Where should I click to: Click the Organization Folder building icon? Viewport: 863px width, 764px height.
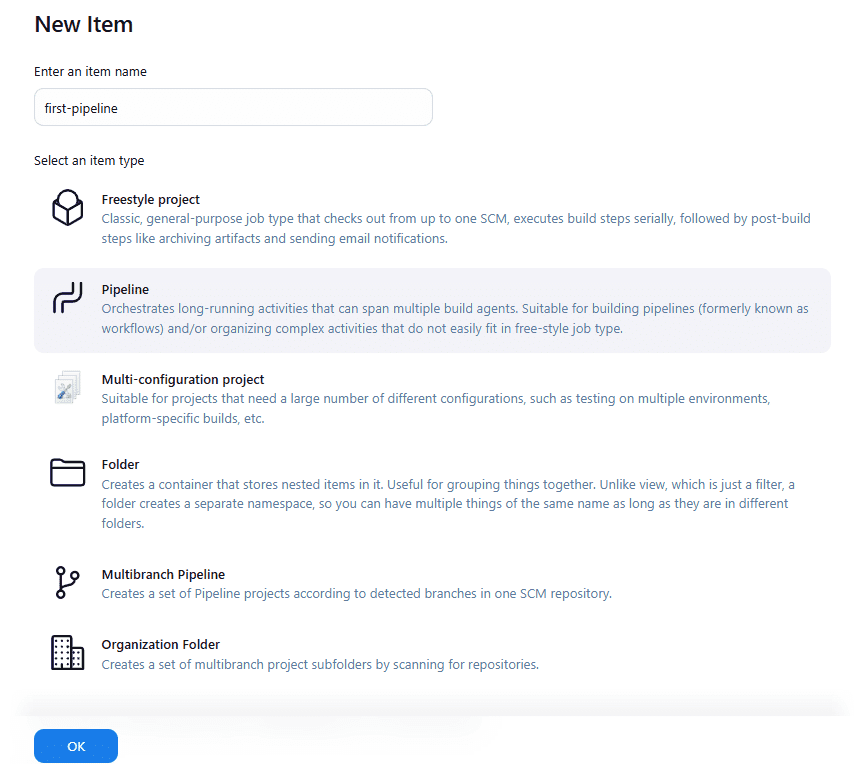[68, 653]
